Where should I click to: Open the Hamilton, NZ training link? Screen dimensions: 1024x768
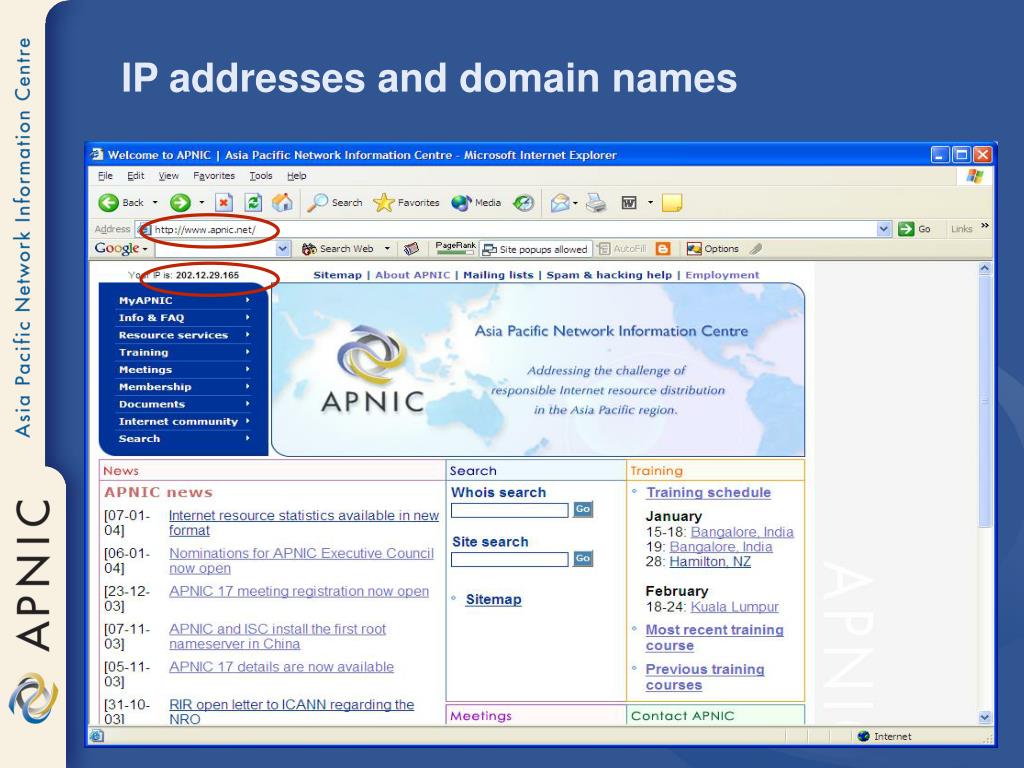click(710, 562)
